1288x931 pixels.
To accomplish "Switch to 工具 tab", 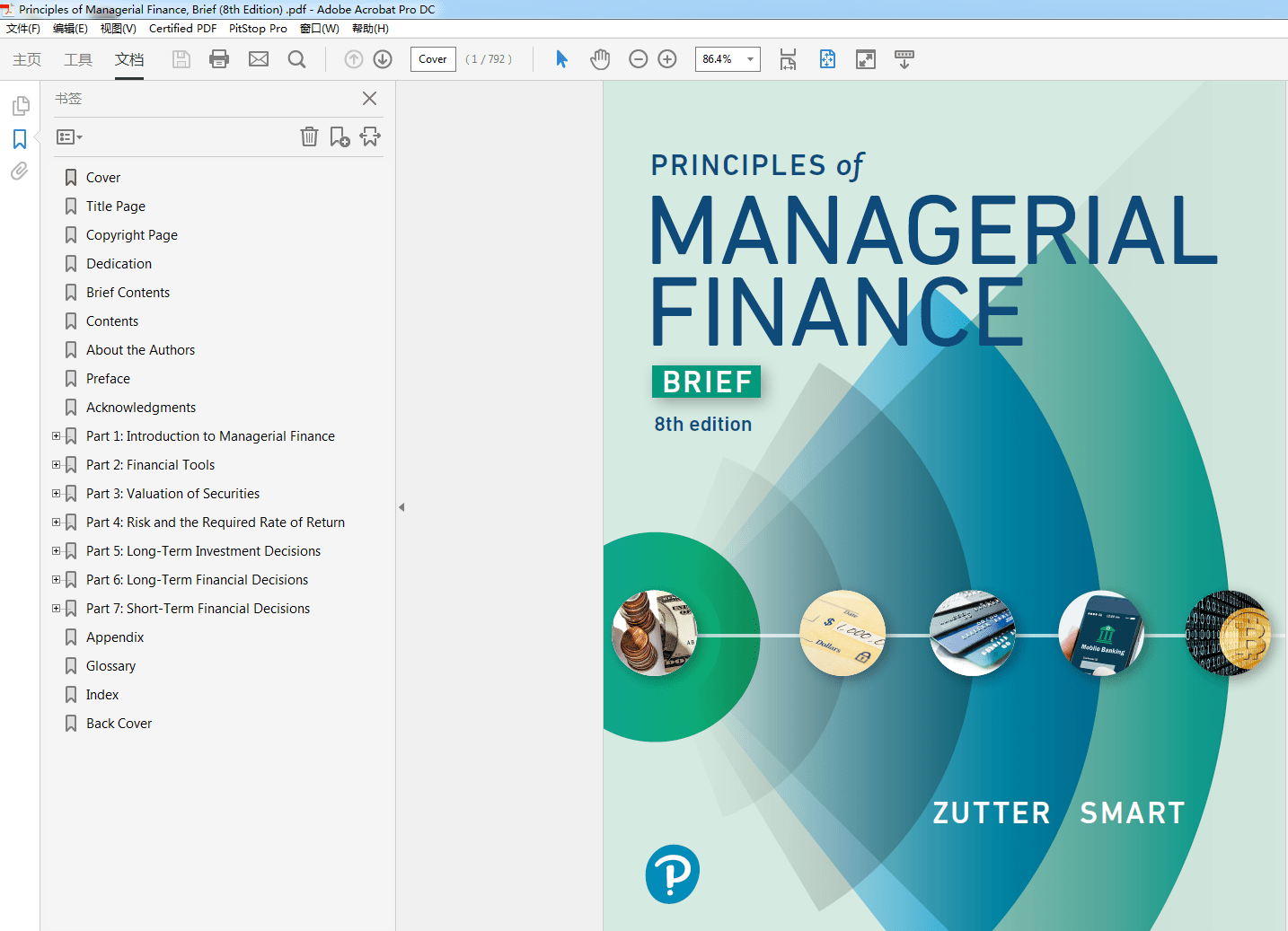I will [x=78, y=59].
